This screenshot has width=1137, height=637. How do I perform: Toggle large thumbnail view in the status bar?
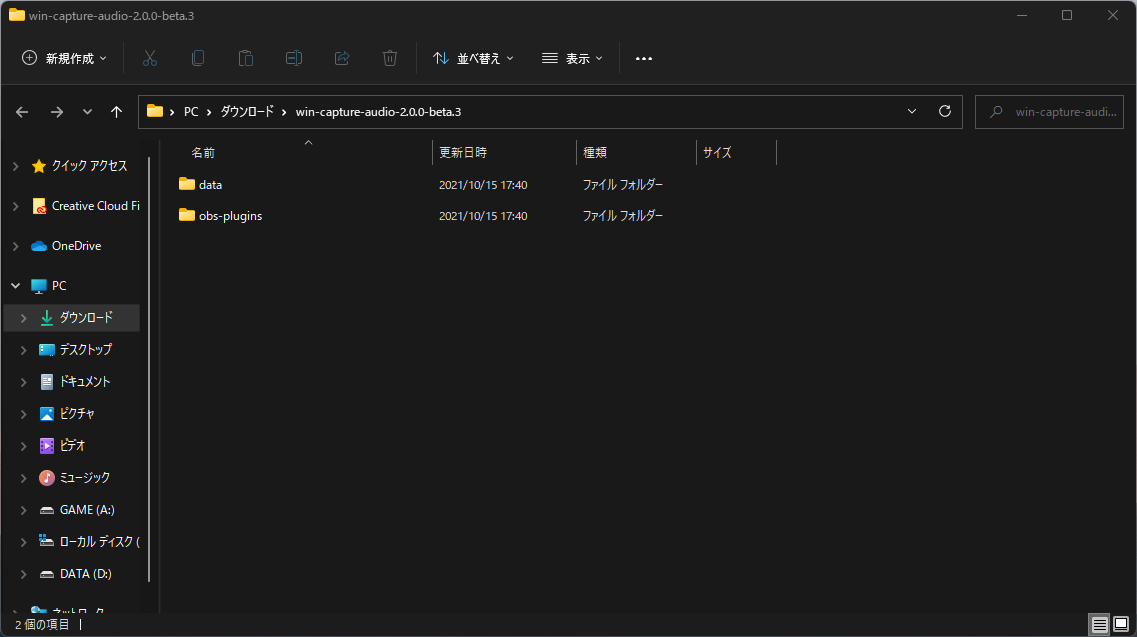(x=1122, y=624)
